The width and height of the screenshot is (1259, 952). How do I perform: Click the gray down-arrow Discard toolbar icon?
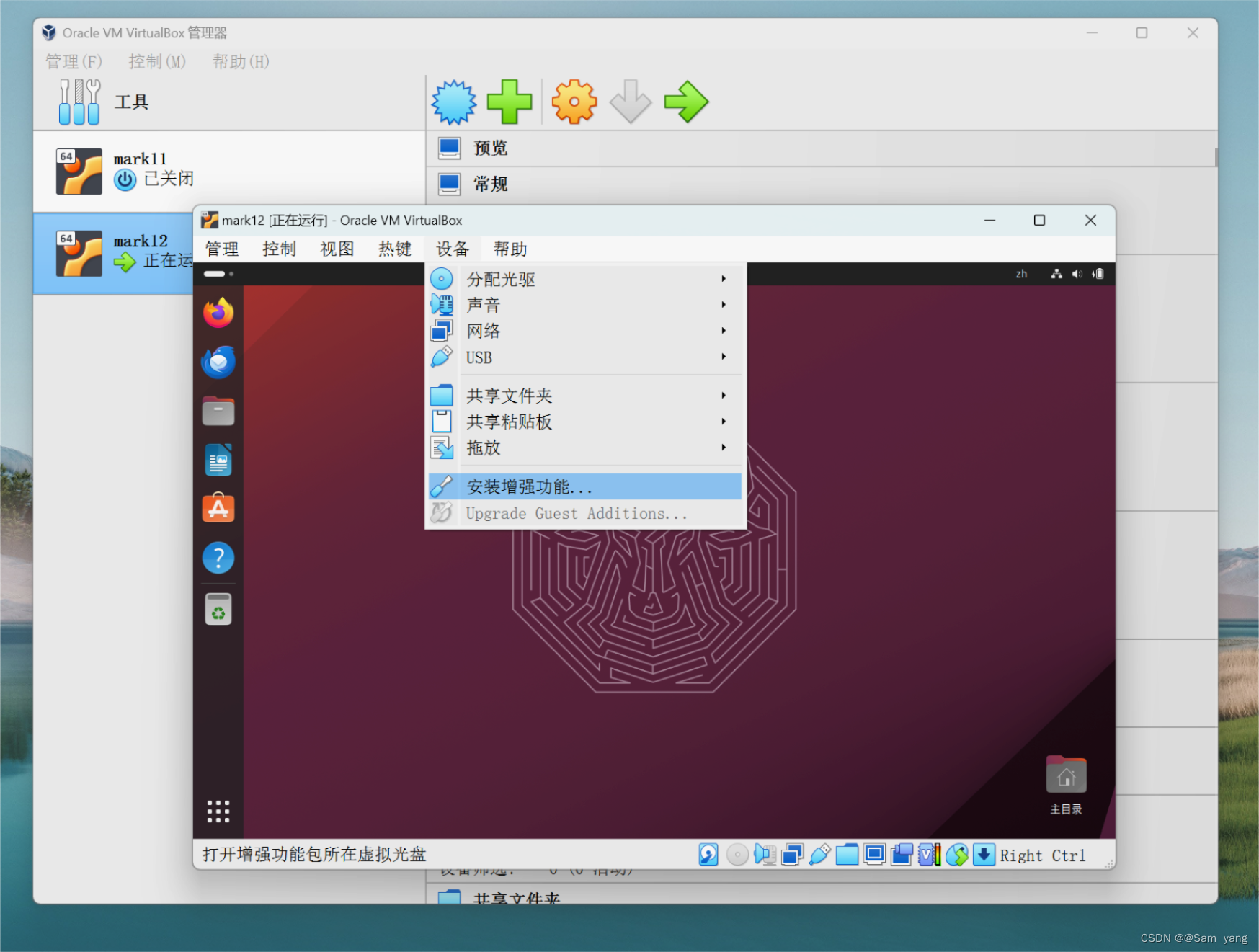tap(631, 102)
